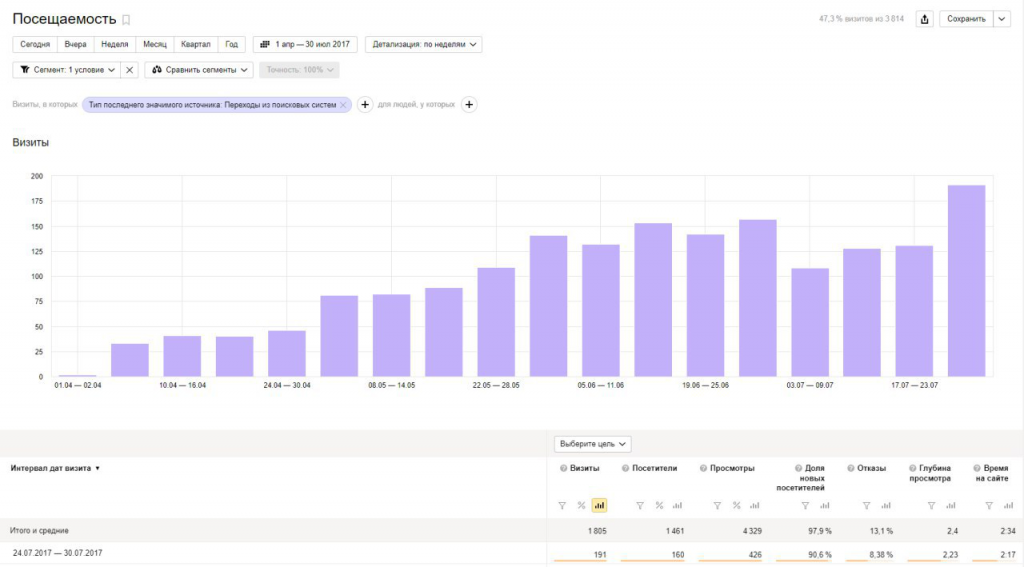Open help icon next to Доля новых посетителей

click(798, 468)
